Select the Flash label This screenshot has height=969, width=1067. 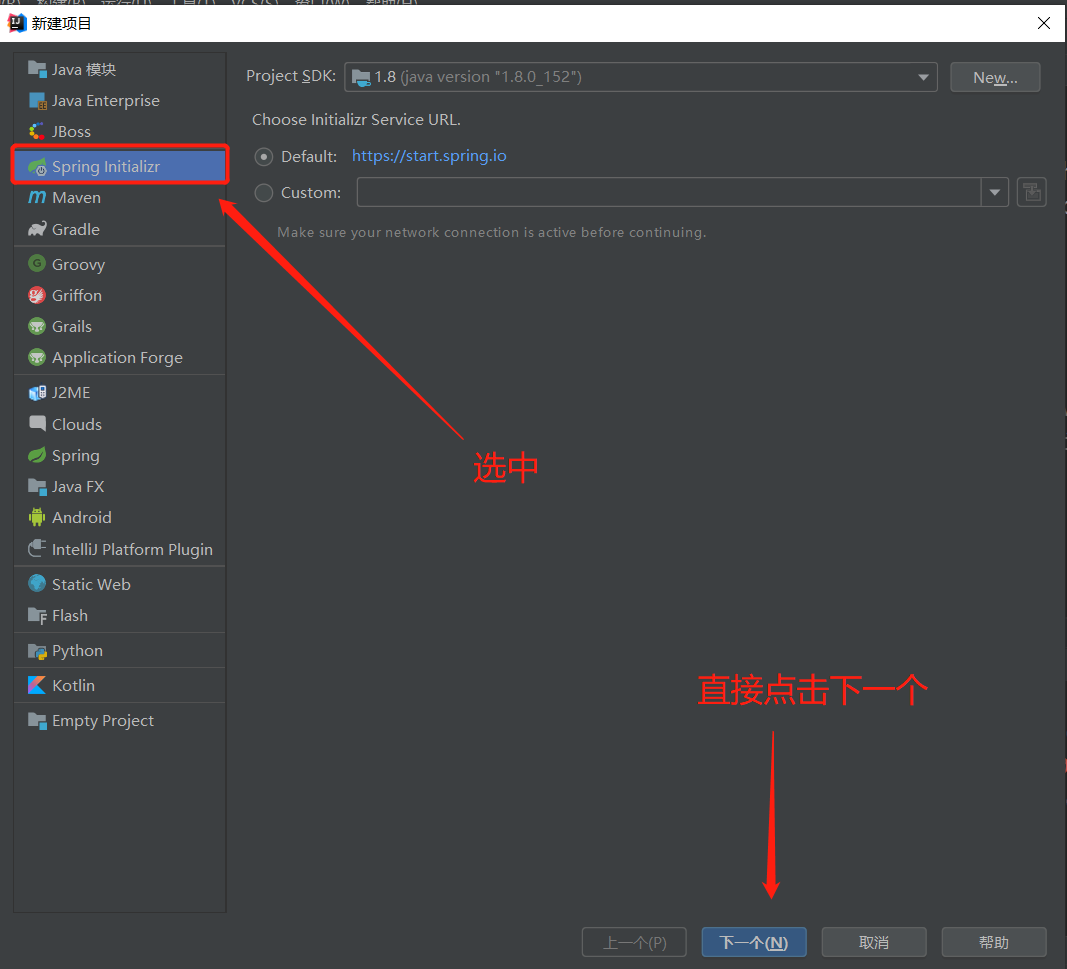tap(69, 616)
